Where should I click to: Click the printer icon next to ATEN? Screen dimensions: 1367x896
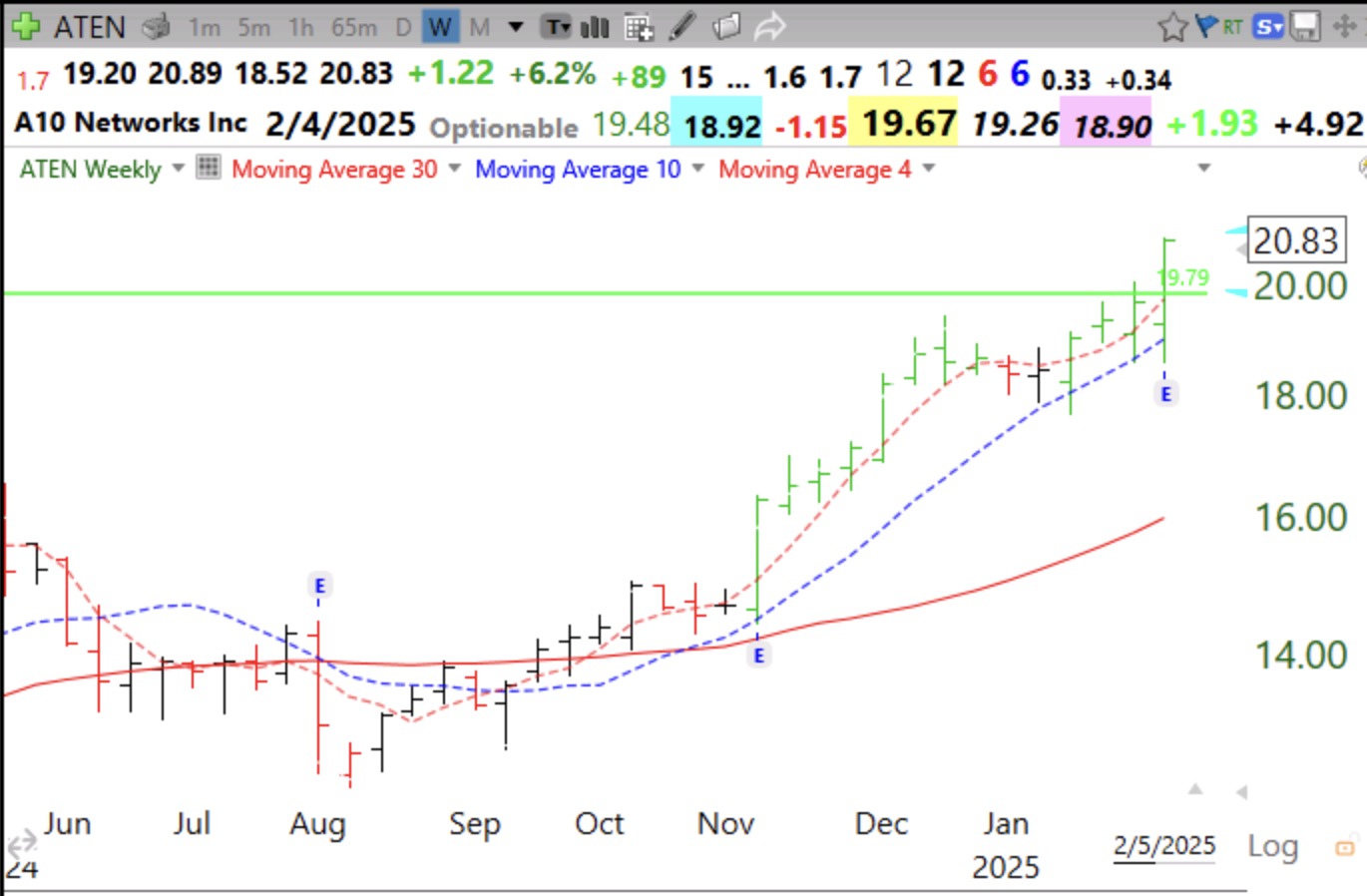point(155,27)
